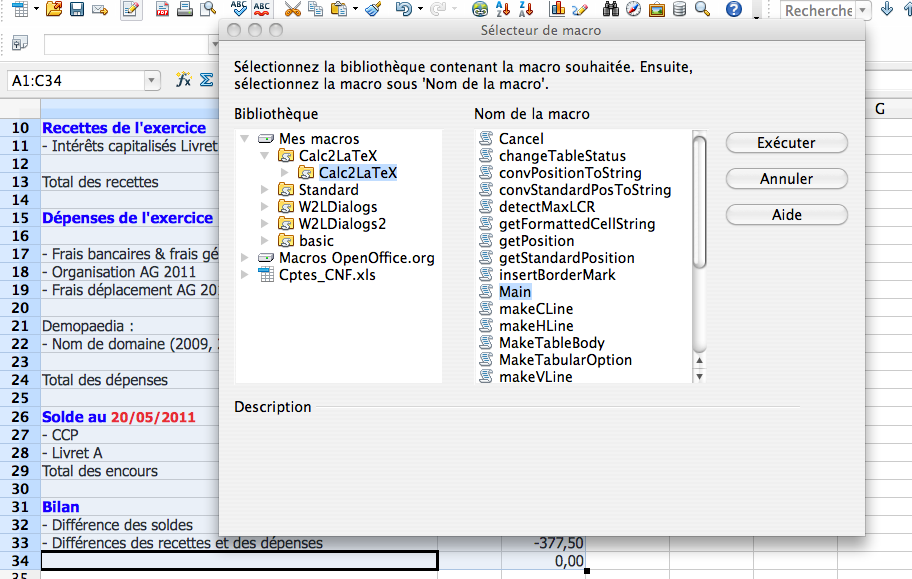
Task: Click the Sort Ascending icon
Action: click(503, 10)
